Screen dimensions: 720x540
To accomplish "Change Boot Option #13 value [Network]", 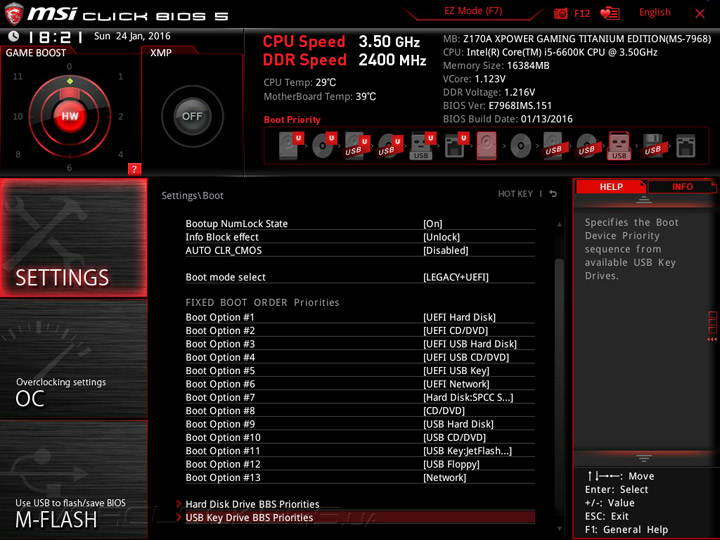I will 444,477.
